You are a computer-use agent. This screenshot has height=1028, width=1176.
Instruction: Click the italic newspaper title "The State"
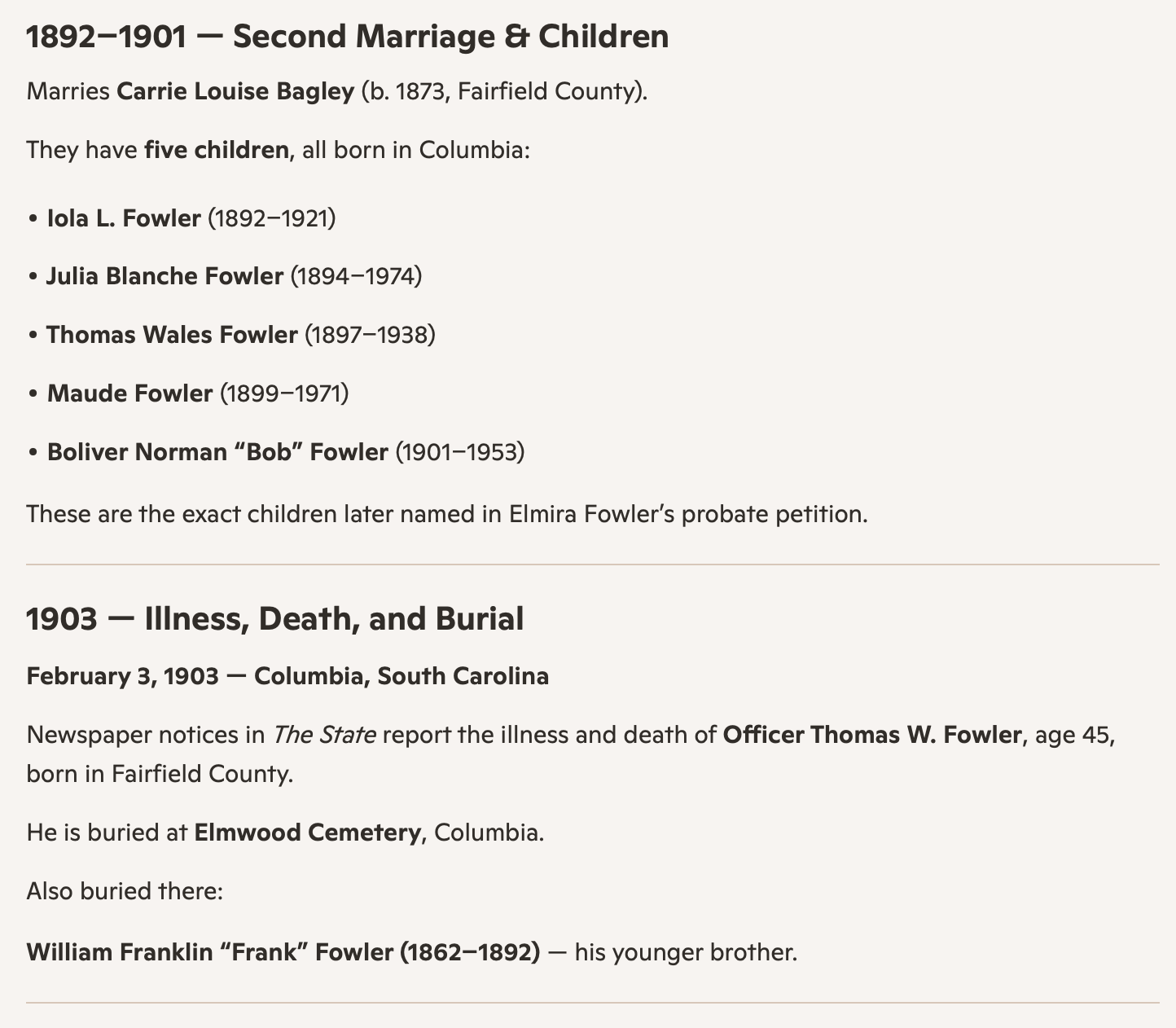(x=324, y=735)
